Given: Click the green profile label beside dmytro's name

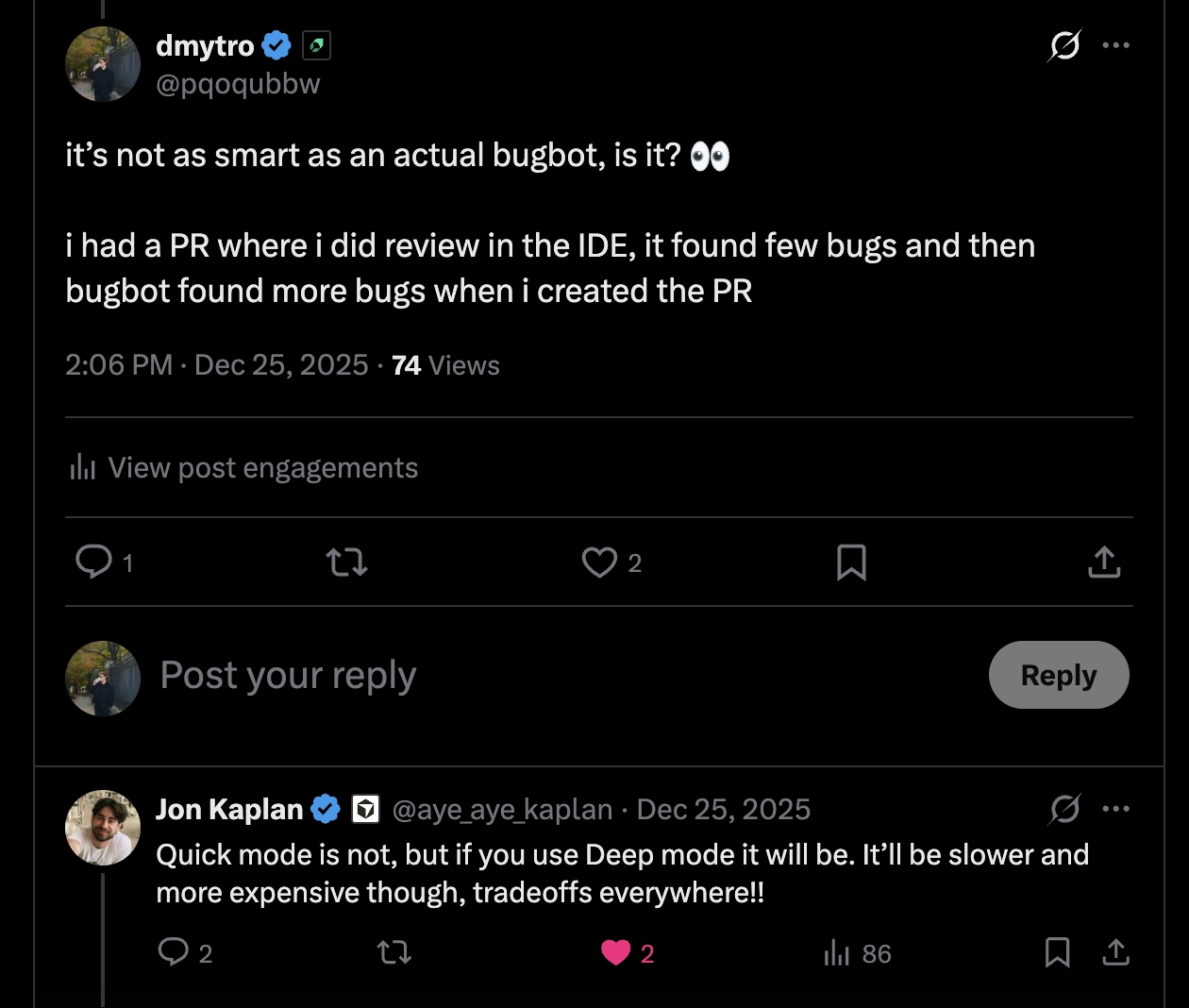Looking at the screenshot, I should (315, 44).
